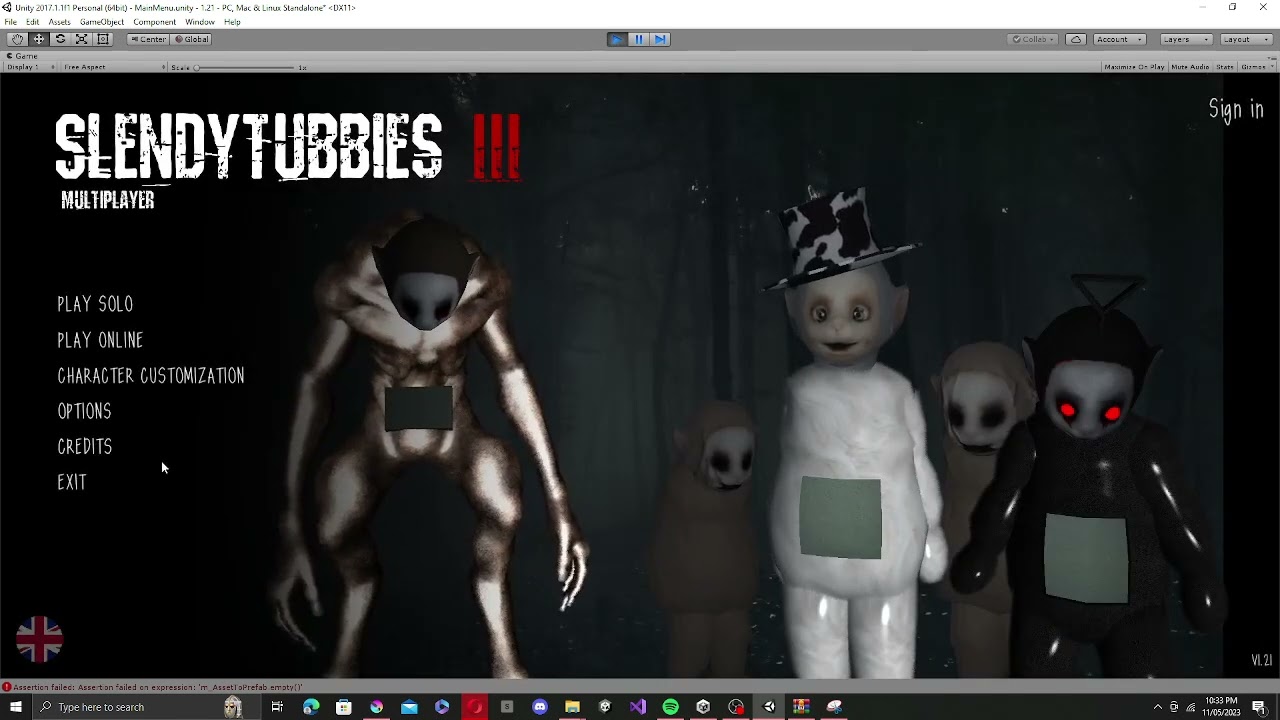Stop play mode with Play button
This screenshot has height=720, width=1280.
tap(617, 39)
